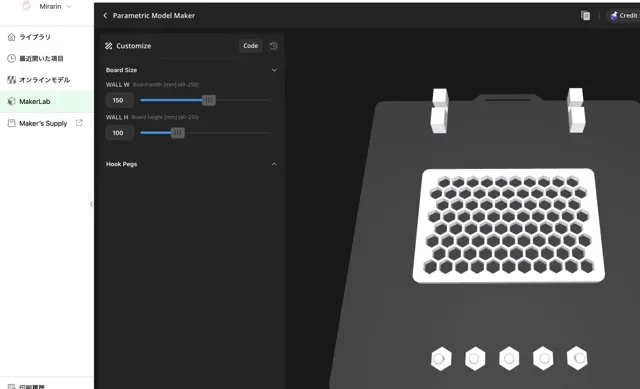Image resolution: width=640 pixels, height=389 pixels.
Task: Click the Customize panel title
Action: tap(133, 46)
